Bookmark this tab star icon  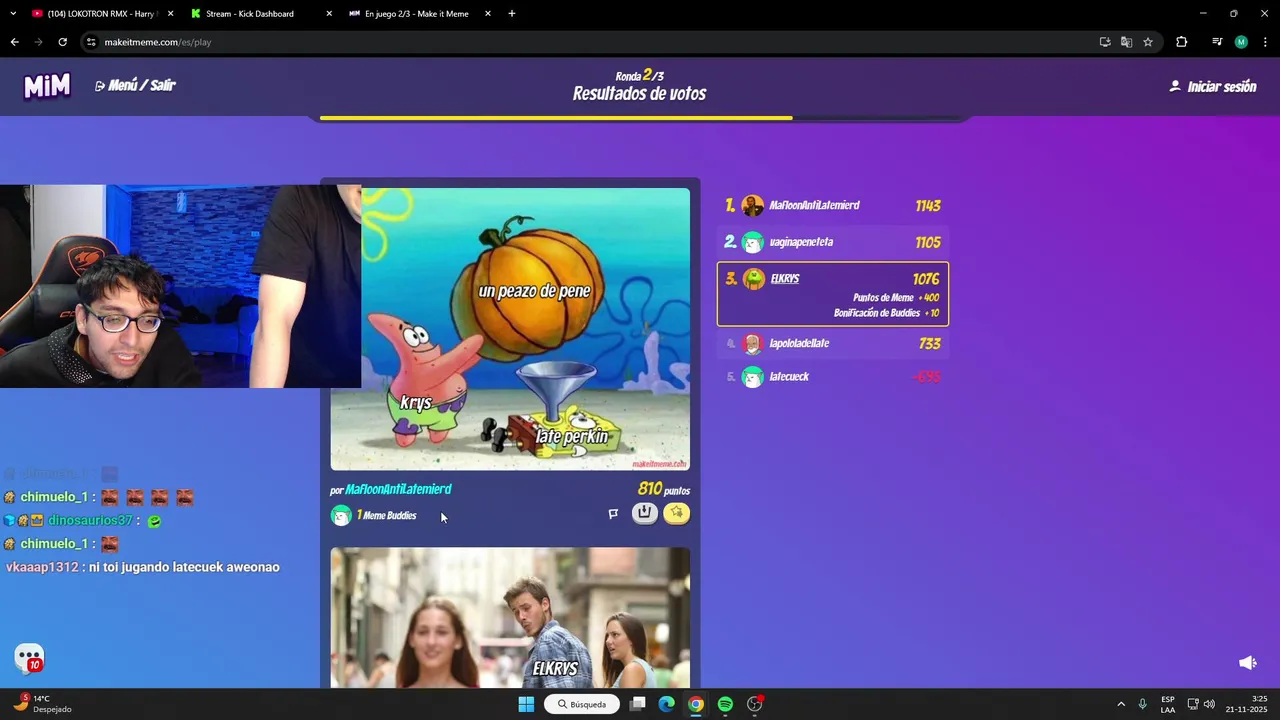pos(1148,42)
